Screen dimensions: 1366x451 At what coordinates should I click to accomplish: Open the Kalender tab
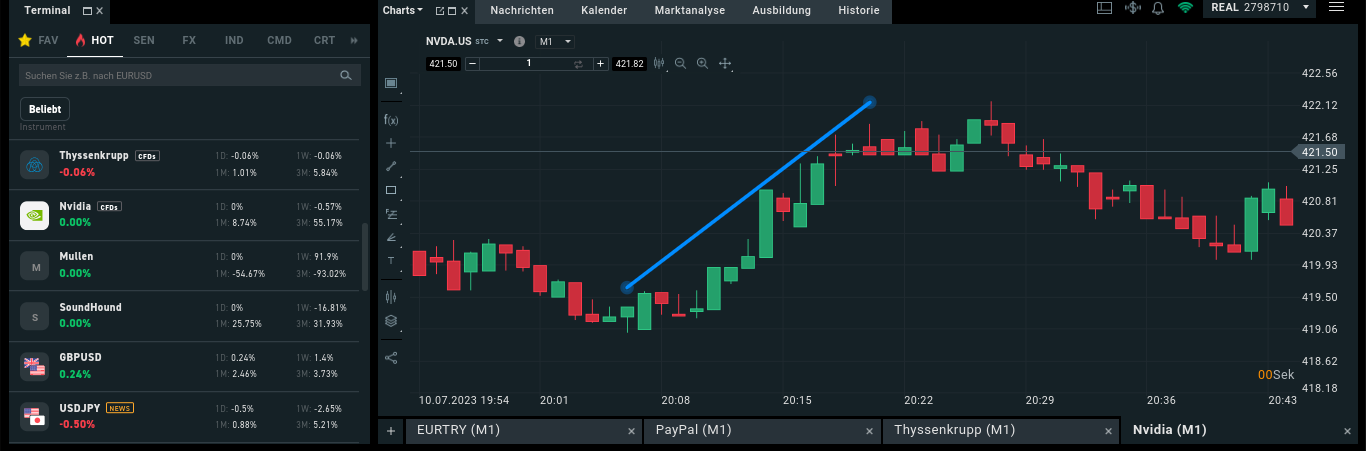click(605, 10)
